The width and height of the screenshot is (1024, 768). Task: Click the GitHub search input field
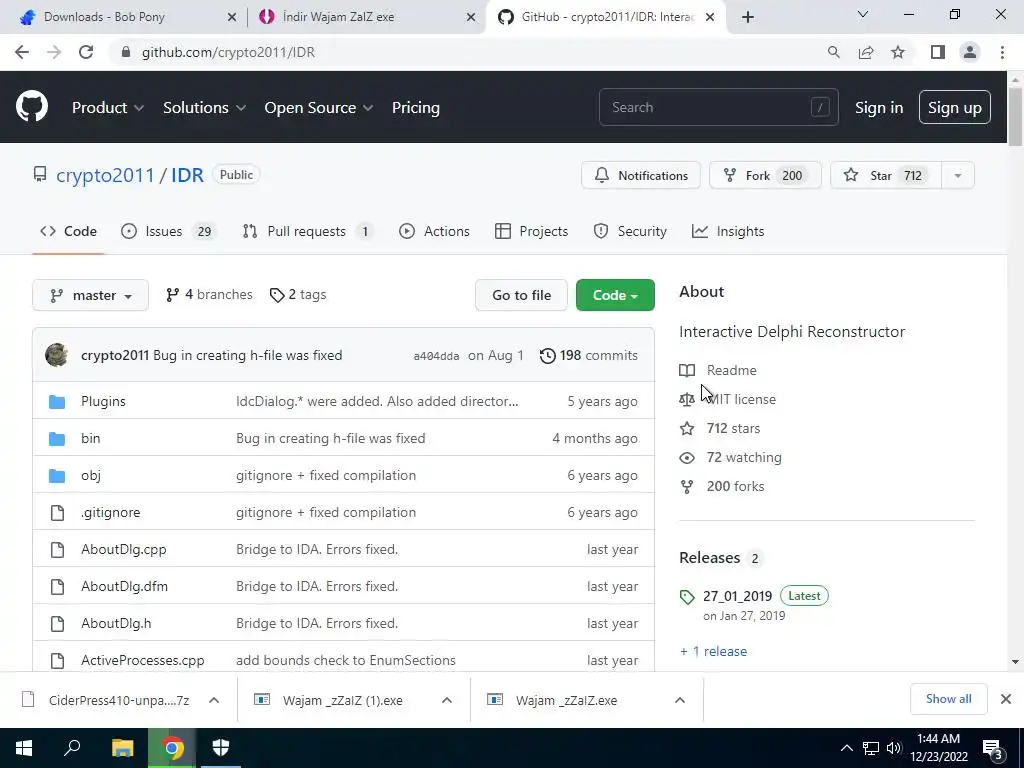coord(718,107)
